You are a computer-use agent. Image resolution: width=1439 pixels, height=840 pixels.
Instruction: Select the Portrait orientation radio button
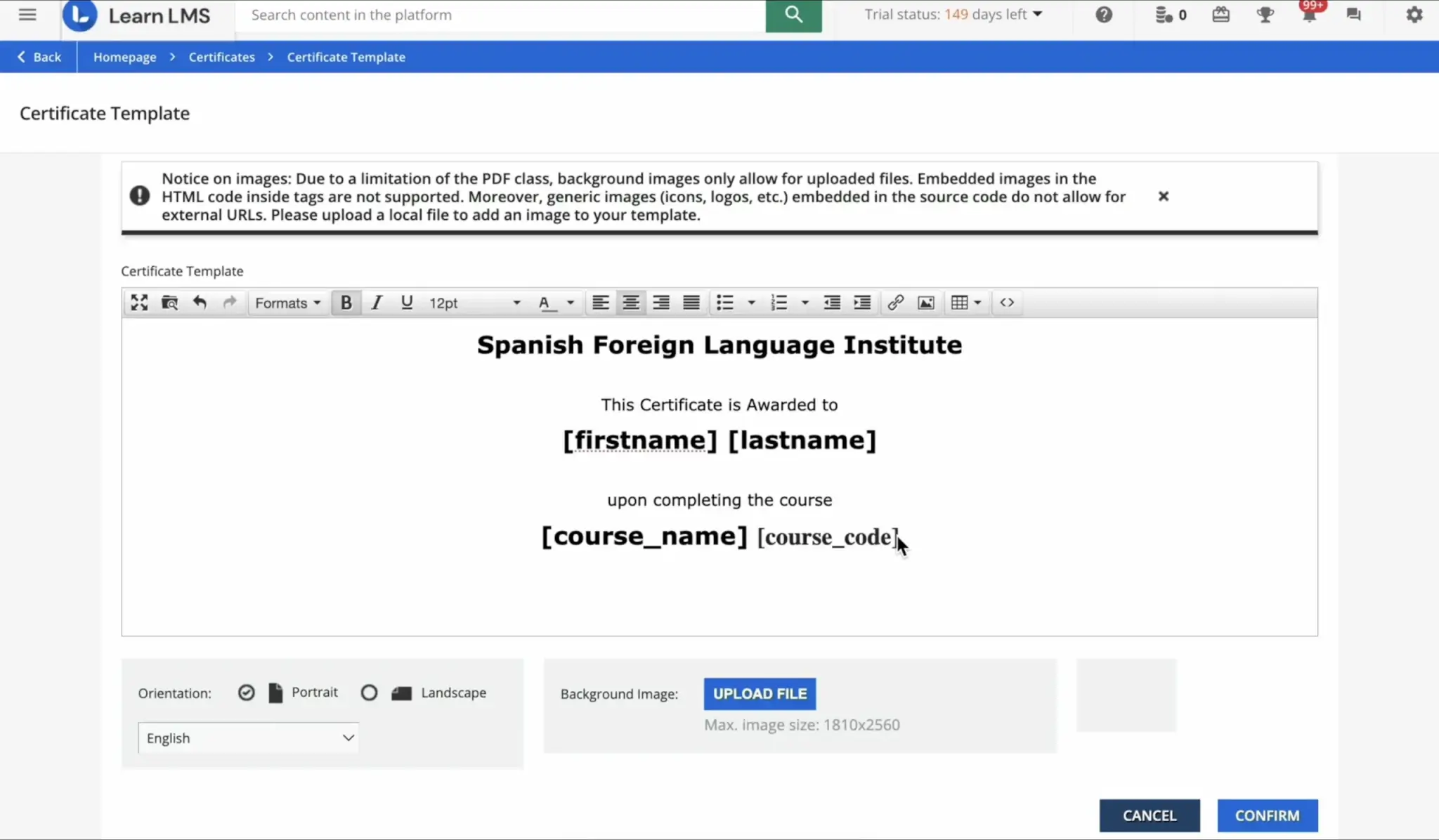pyautogui.click(x=247, y=693)
